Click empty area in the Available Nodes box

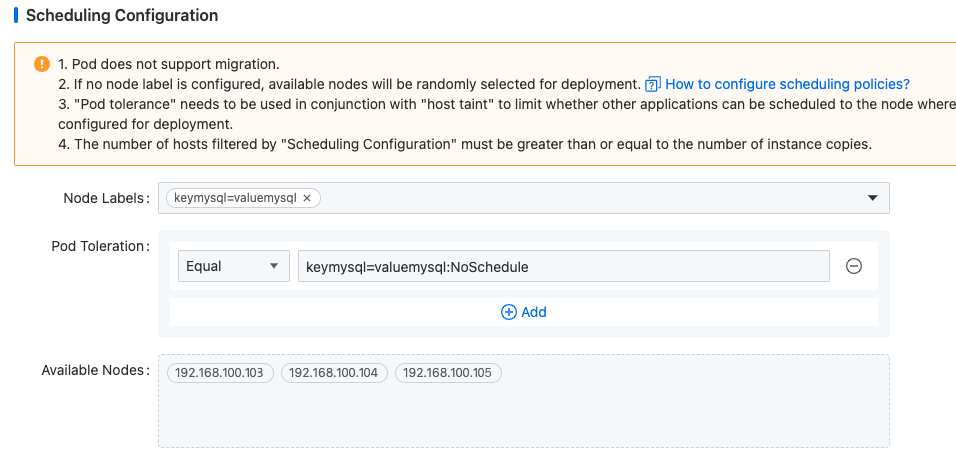pyautogui.click(x=523, y=415)
